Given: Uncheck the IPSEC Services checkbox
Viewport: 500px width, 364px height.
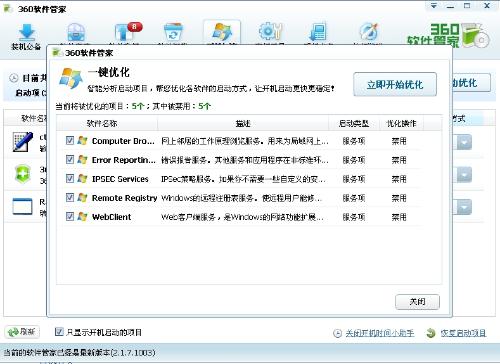Looking at the screenshot, I should coord(70,178).
